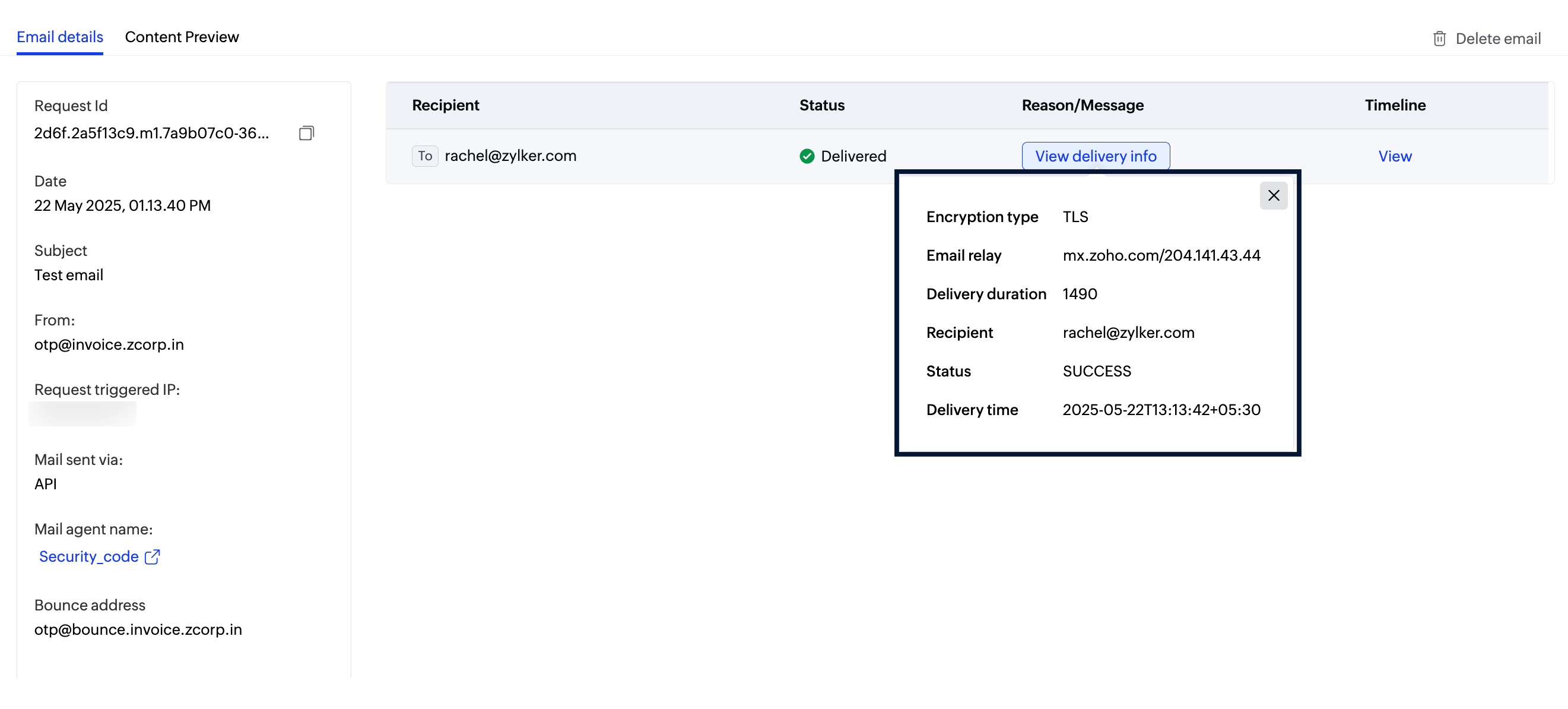Click View delivery info button
Viewport: 1568px width, 709px height.
pyautogui.click(x=1095, y=156)
